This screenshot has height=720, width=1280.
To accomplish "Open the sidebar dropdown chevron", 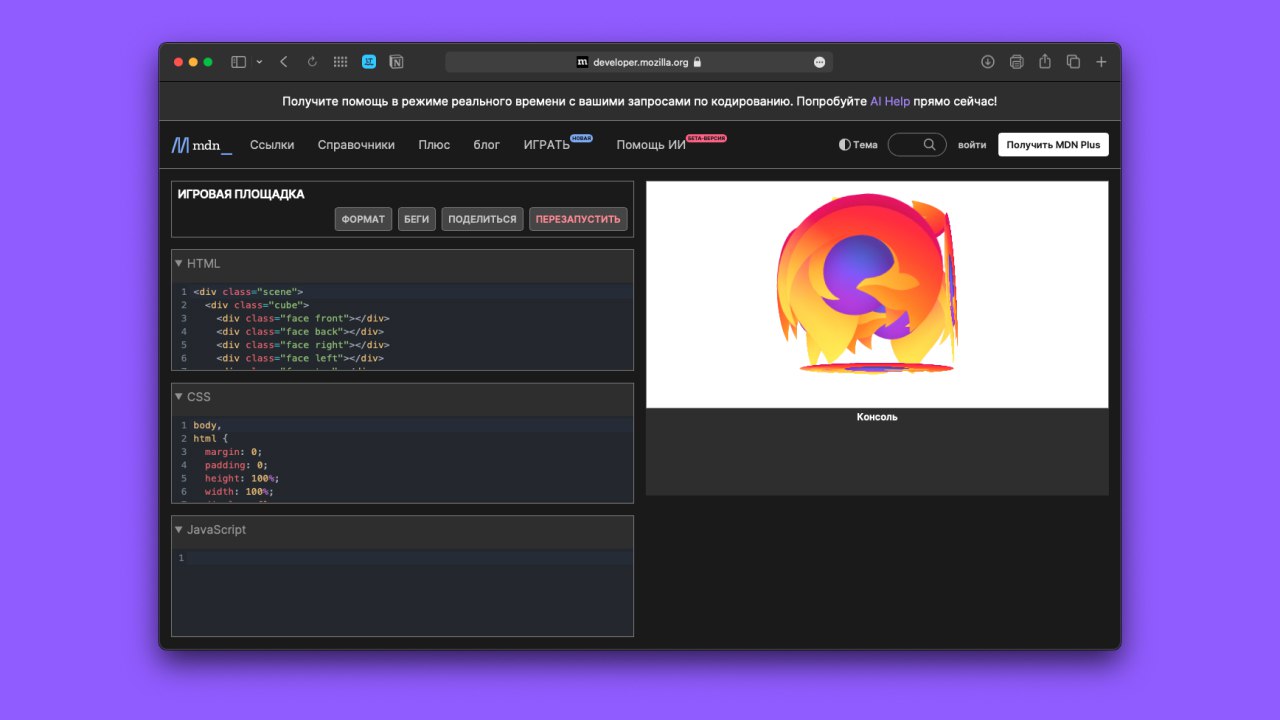I will pos(259,62).
